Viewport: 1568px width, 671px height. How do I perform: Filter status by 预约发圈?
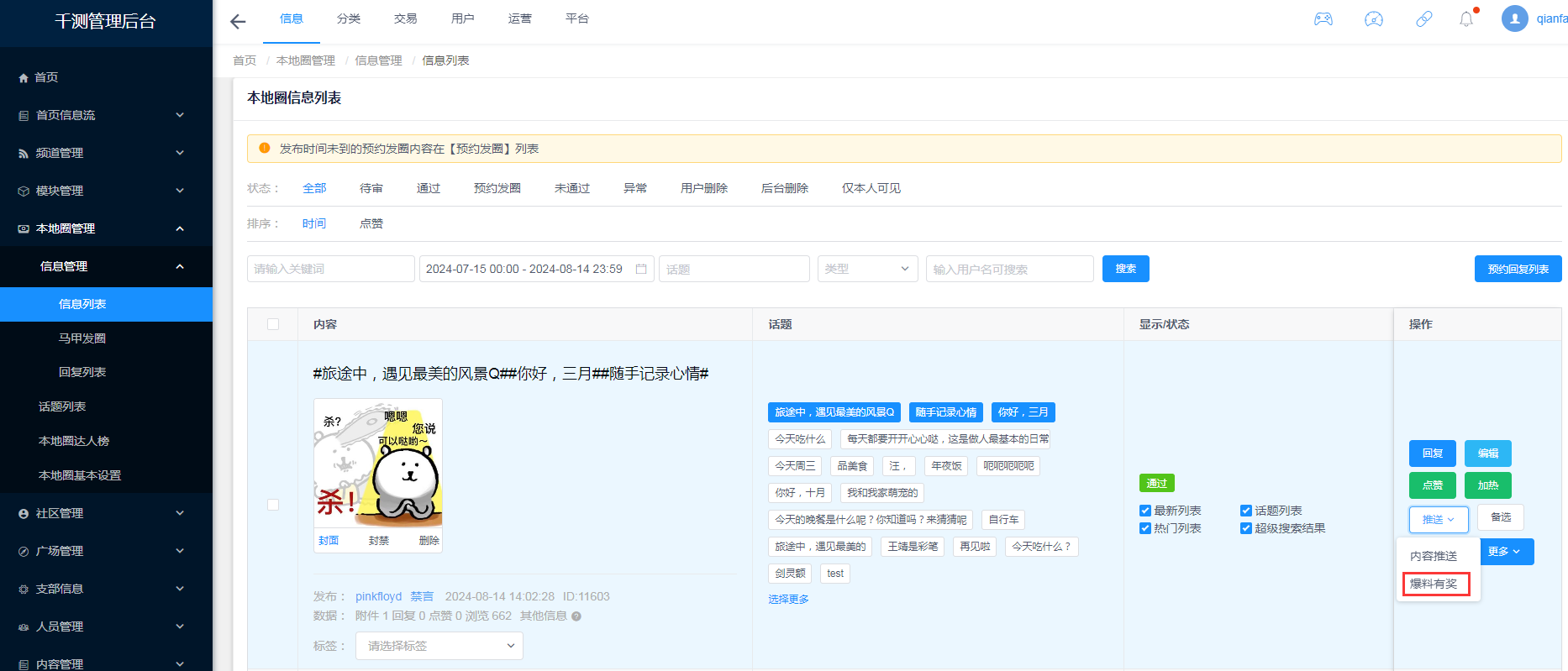click(x=497, y=188)
